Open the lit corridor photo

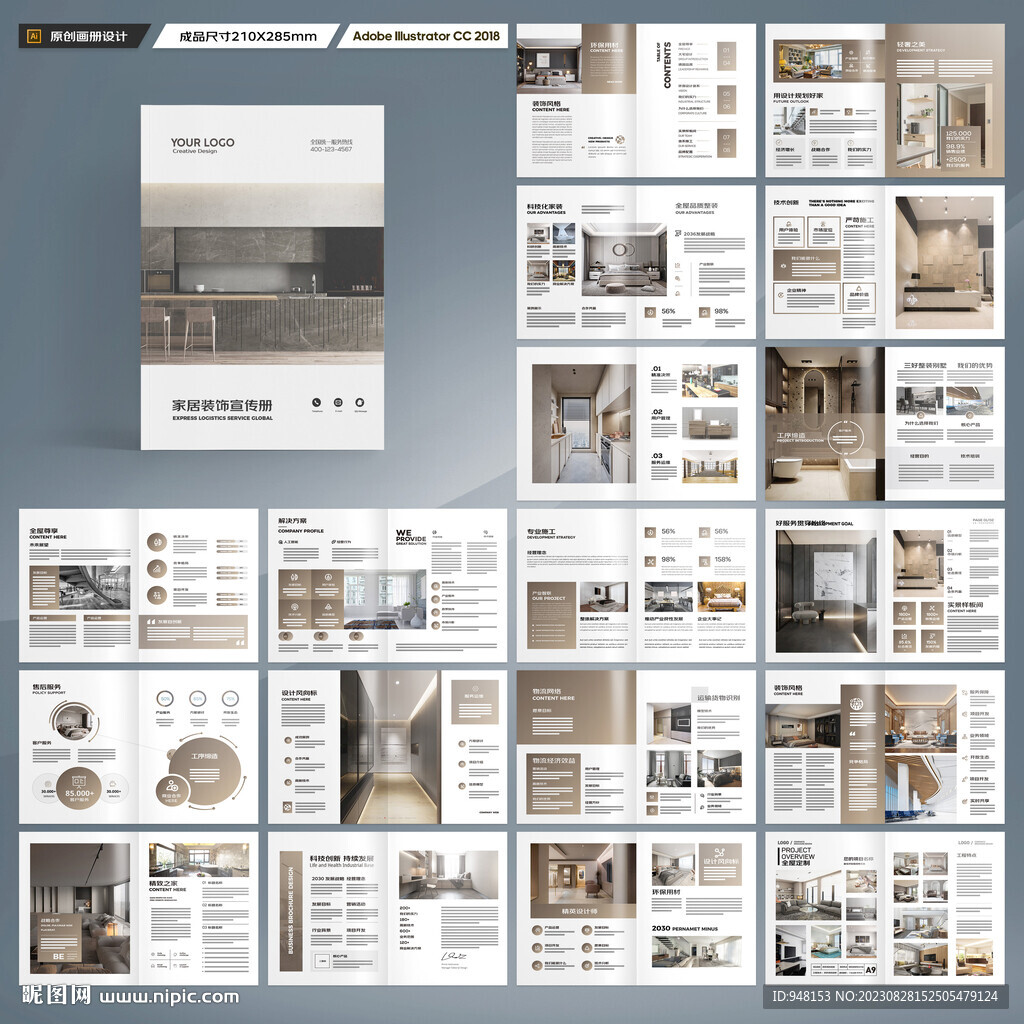391,746
